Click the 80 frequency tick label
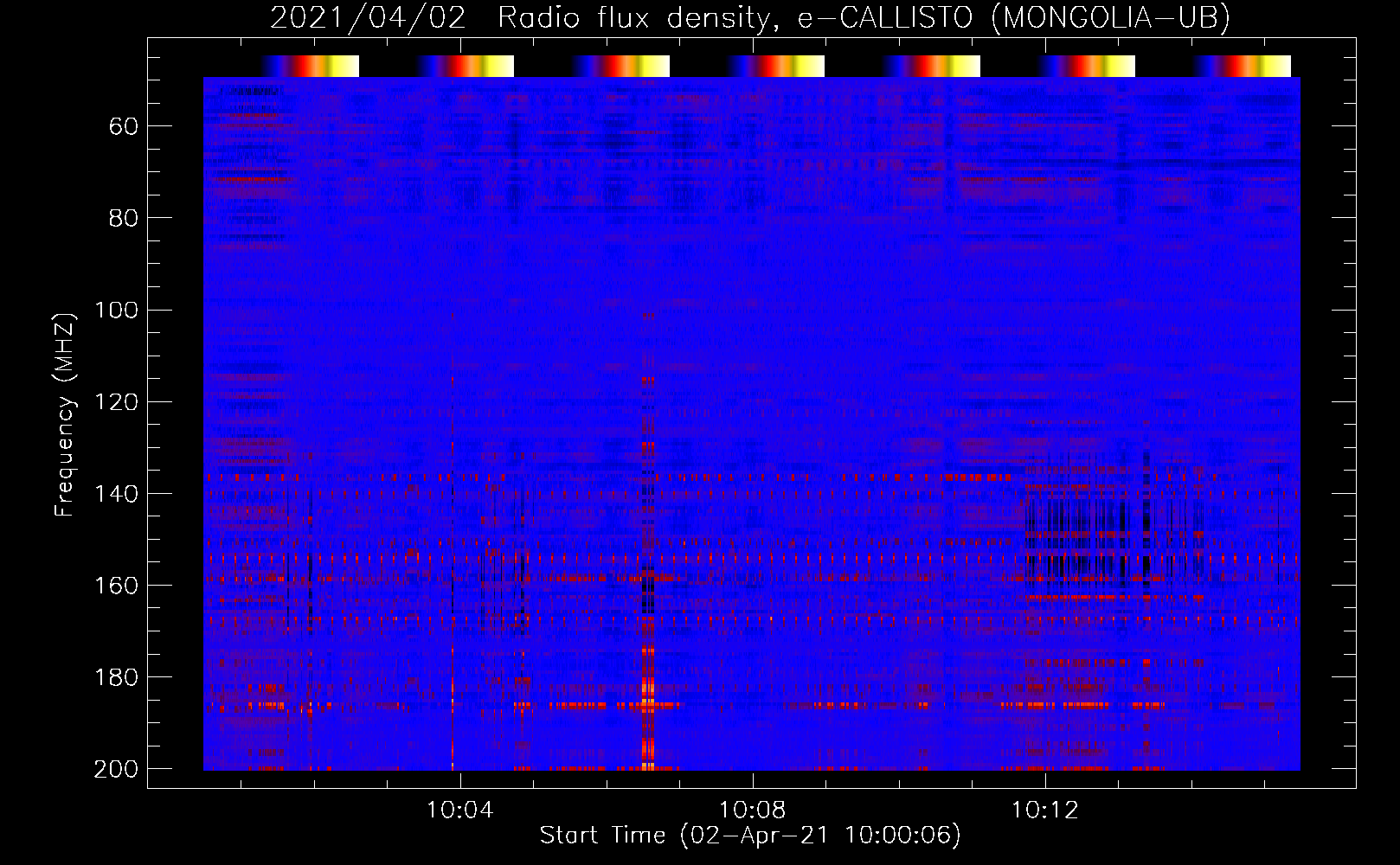1400x865 pixels. click(124, 218)
